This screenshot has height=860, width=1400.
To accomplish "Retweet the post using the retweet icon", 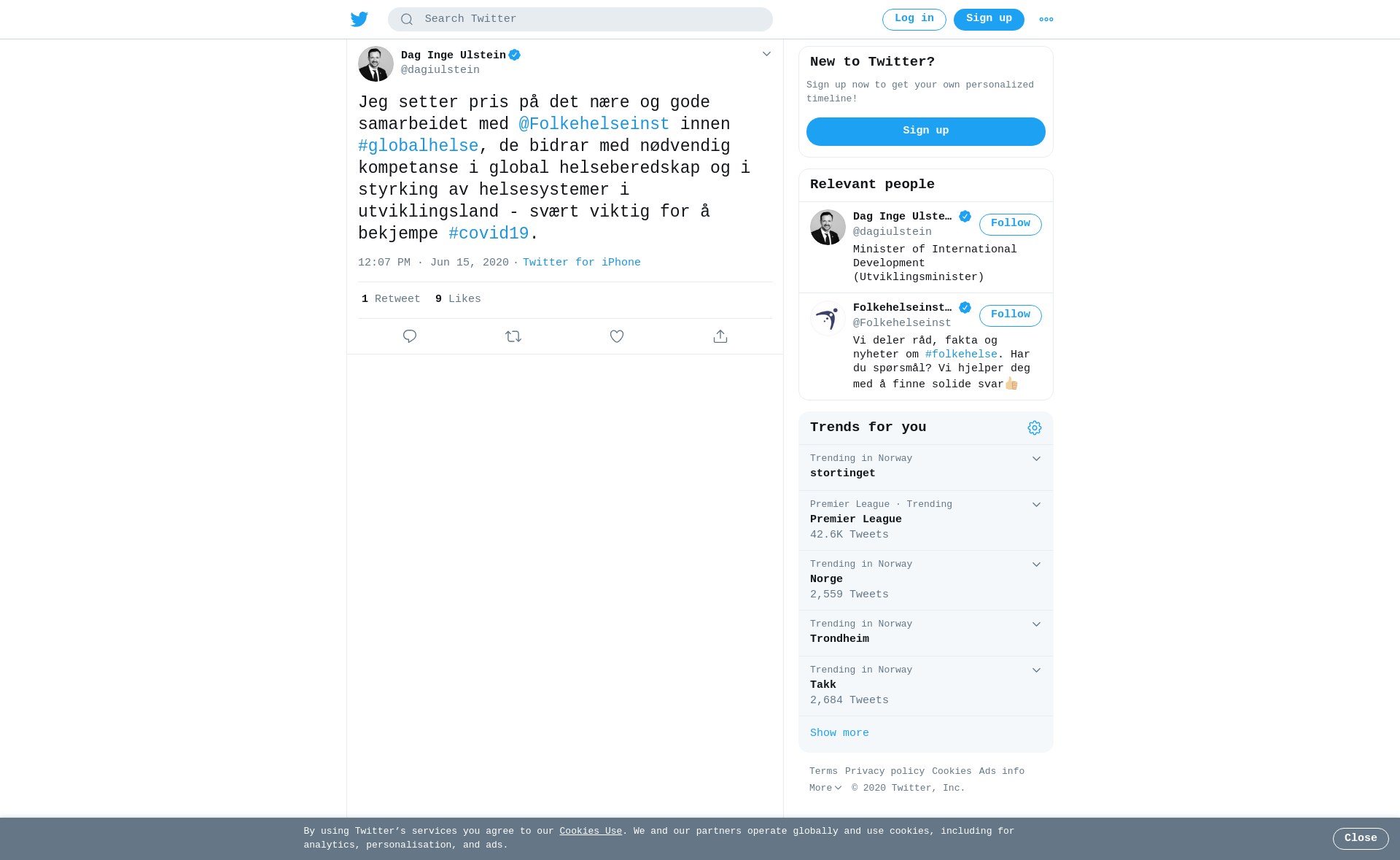I will 513,336.
